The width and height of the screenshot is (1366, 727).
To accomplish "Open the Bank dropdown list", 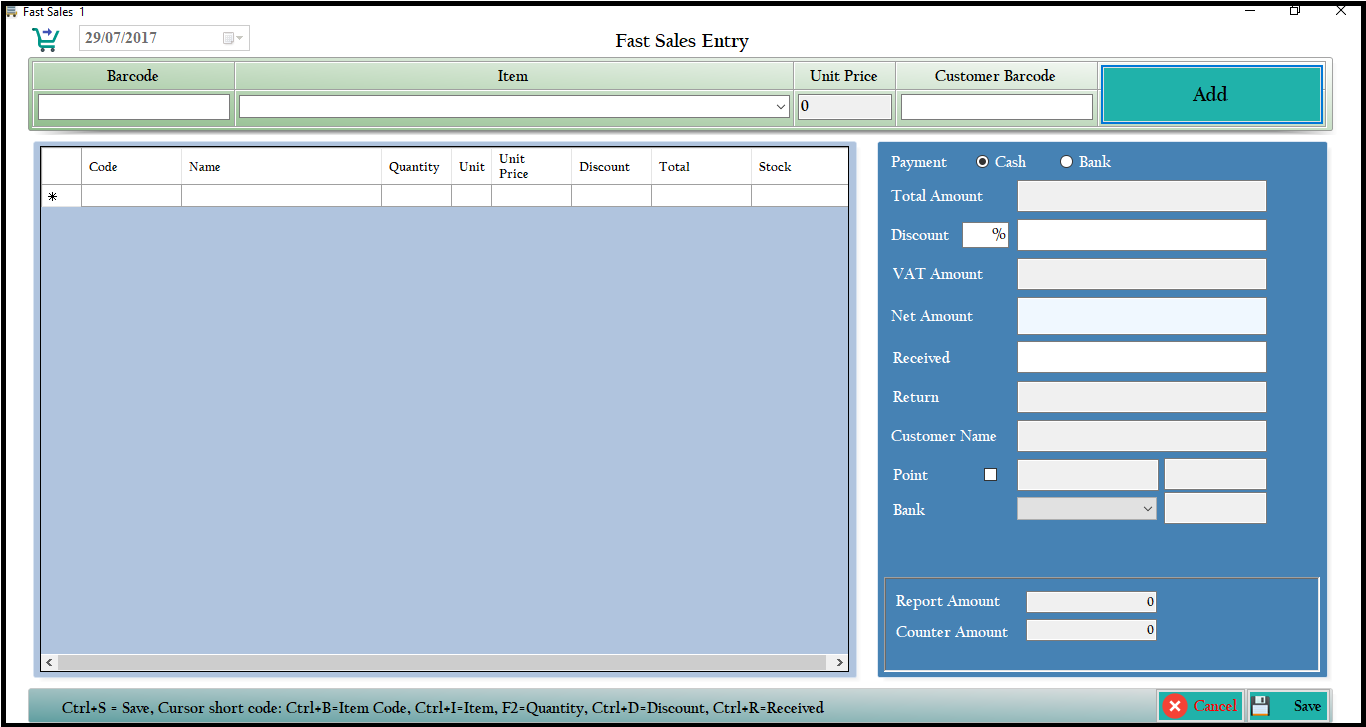I will click(x=1147, y=509).
